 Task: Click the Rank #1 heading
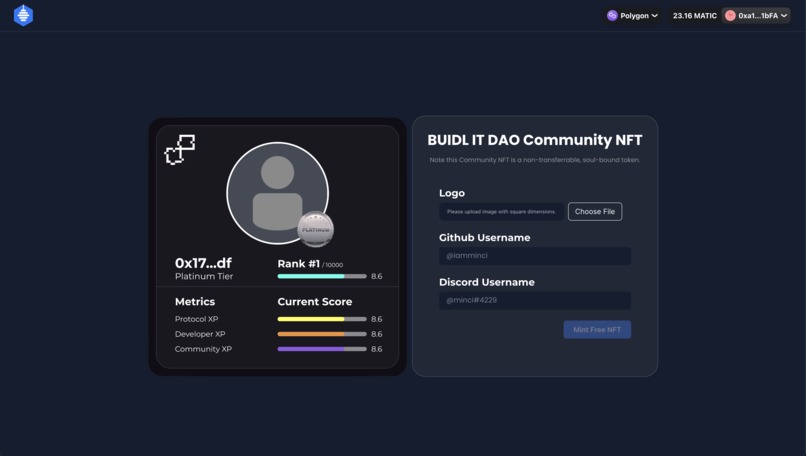tap(299, 264)
